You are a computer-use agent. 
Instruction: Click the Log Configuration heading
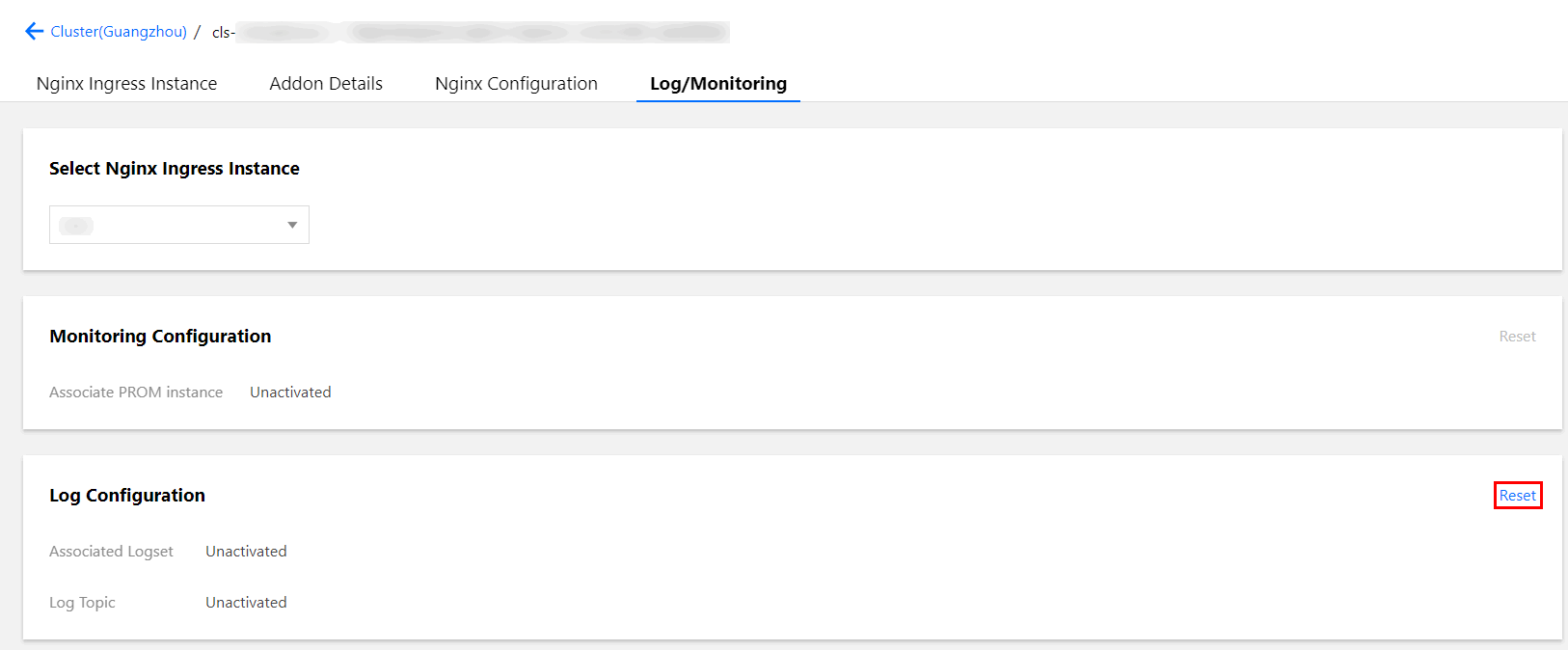click(127, 496)
